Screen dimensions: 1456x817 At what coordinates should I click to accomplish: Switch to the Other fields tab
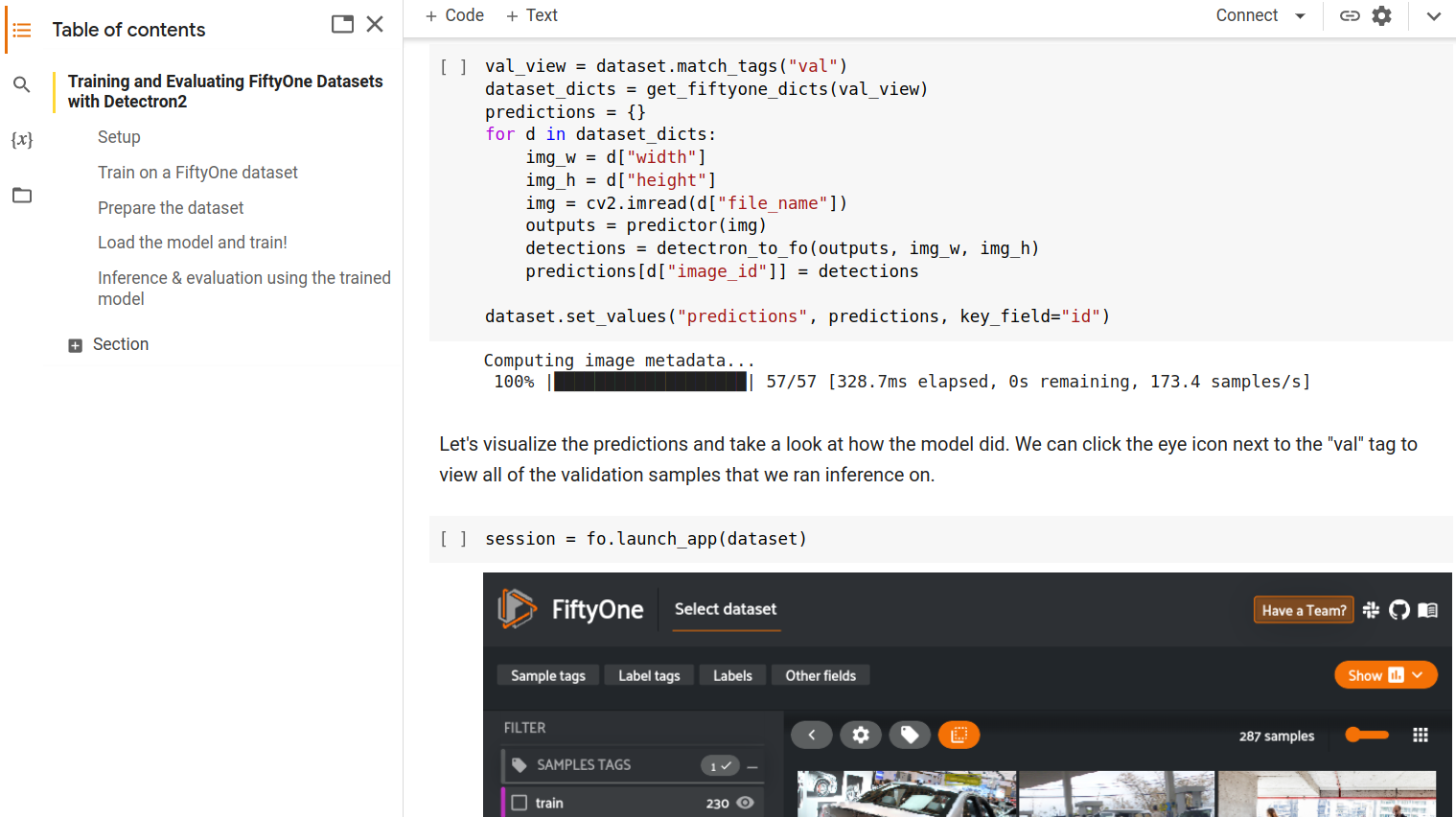coord(820,675)
